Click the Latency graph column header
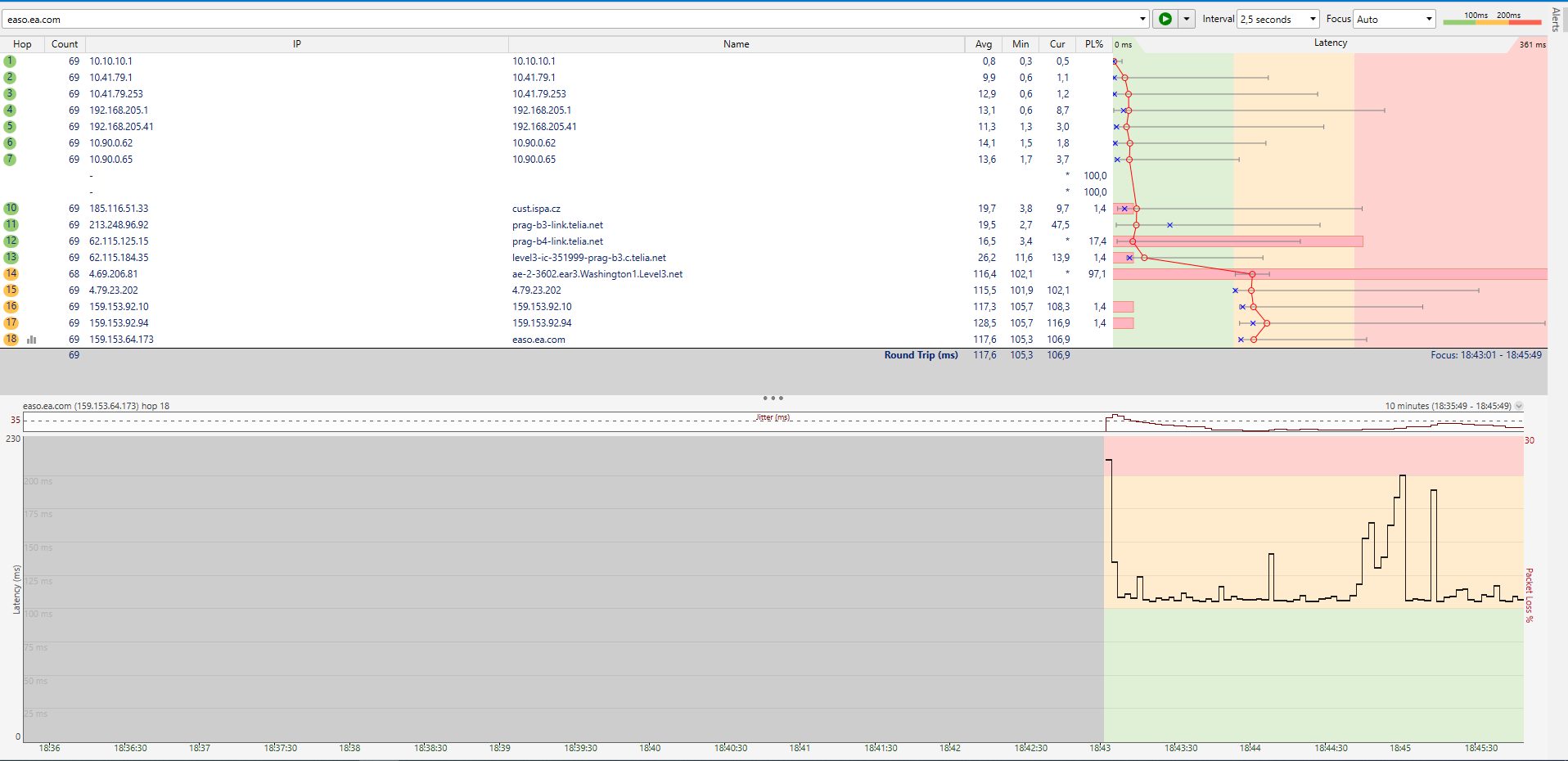 [x=1330, y=43]
